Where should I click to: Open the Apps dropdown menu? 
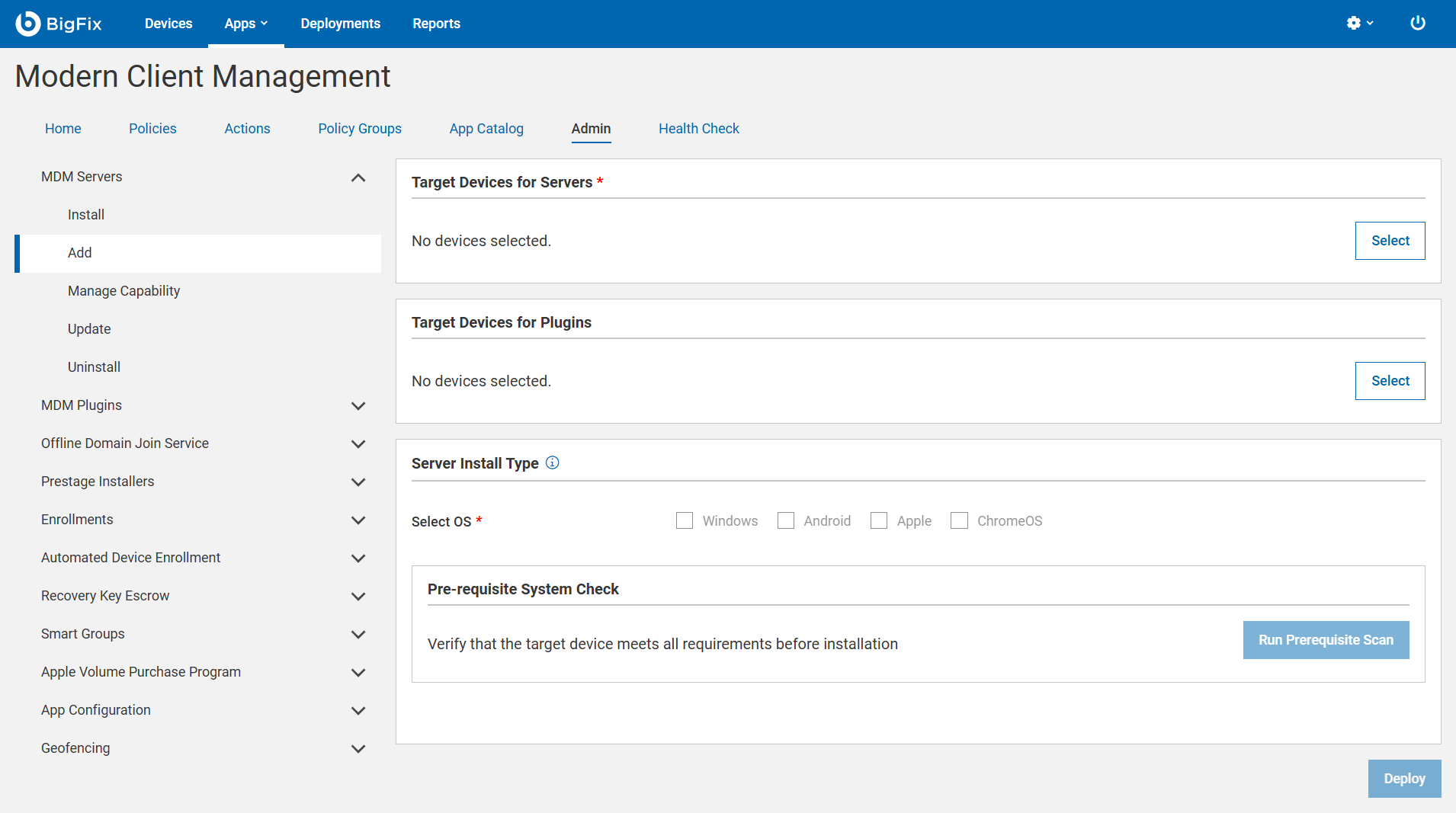coord(245,24)
